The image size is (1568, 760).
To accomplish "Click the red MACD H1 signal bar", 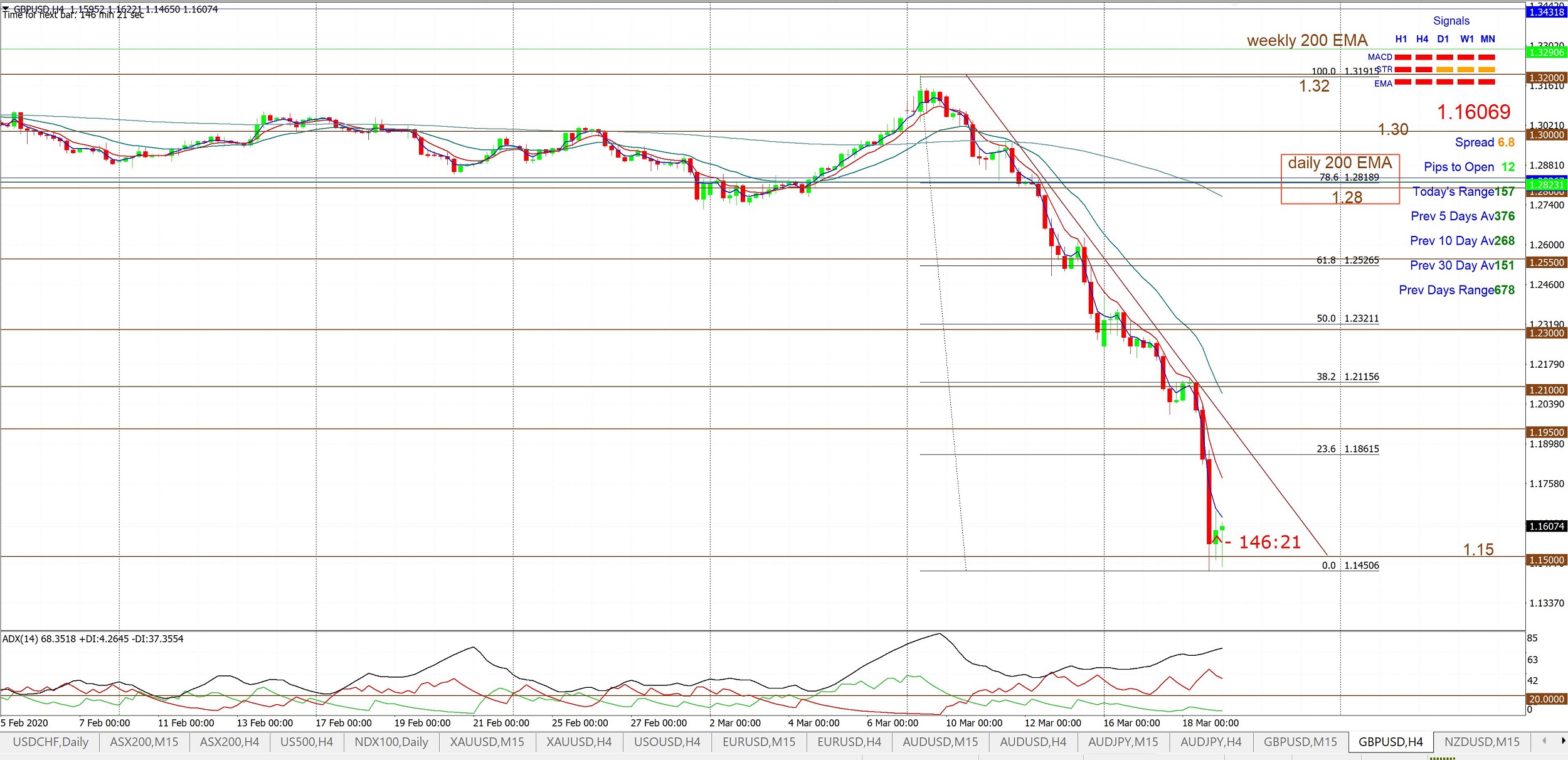I will (1403, 57).
